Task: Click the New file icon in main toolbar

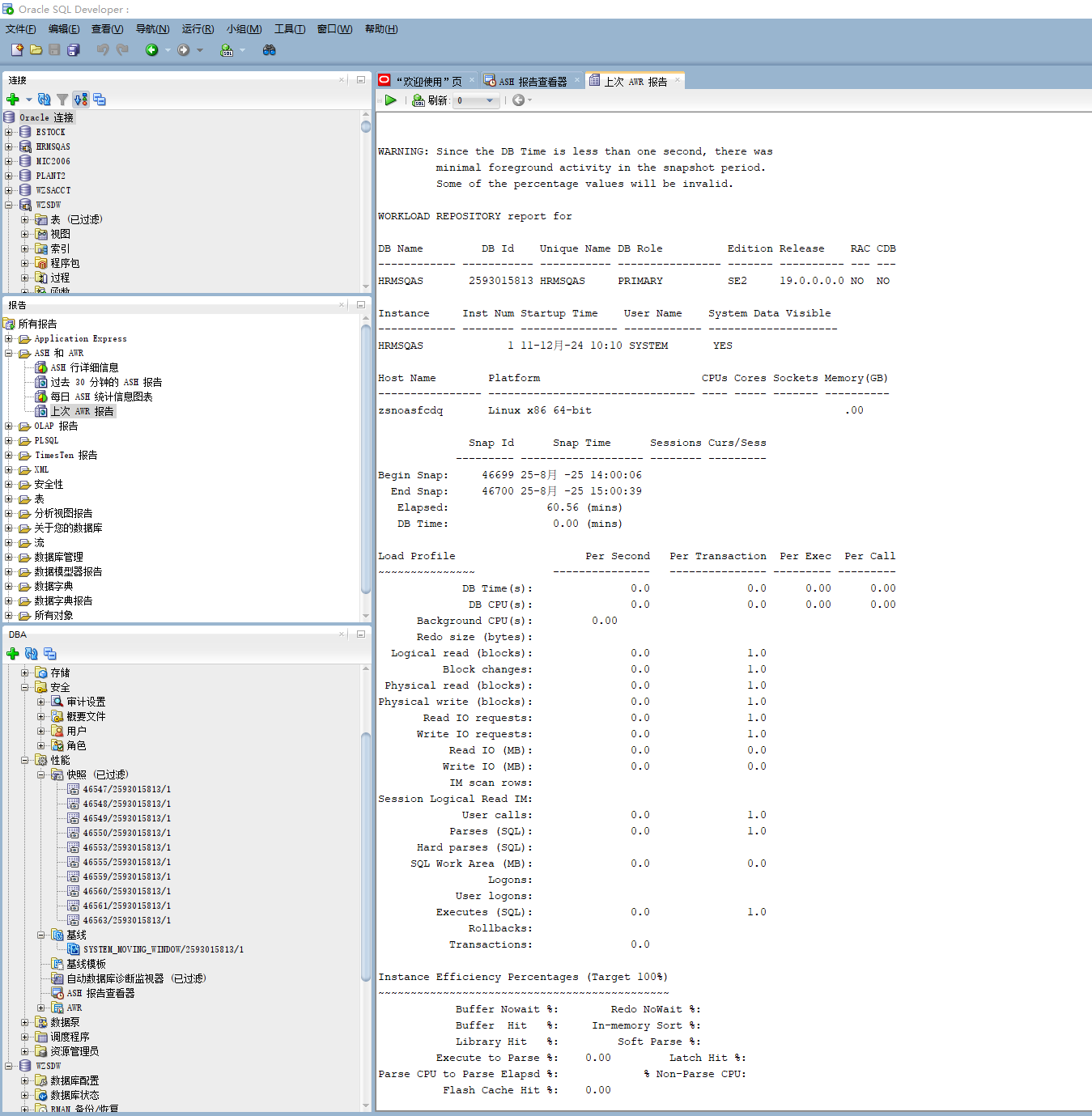Action: (x=16, y=50)
